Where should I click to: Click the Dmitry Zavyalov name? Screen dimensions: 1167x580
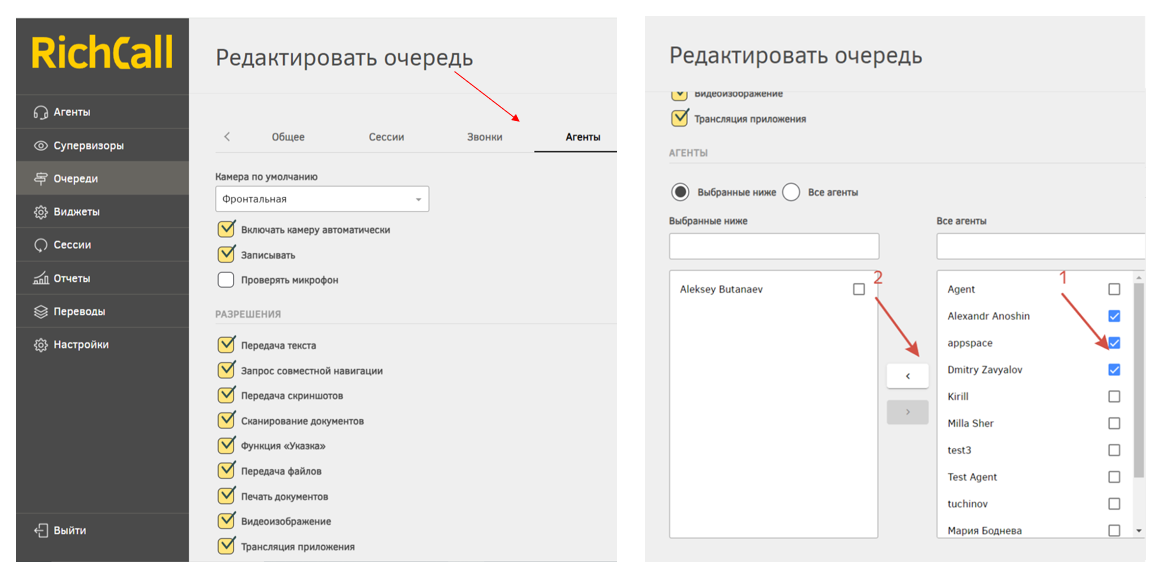point(985,369)
